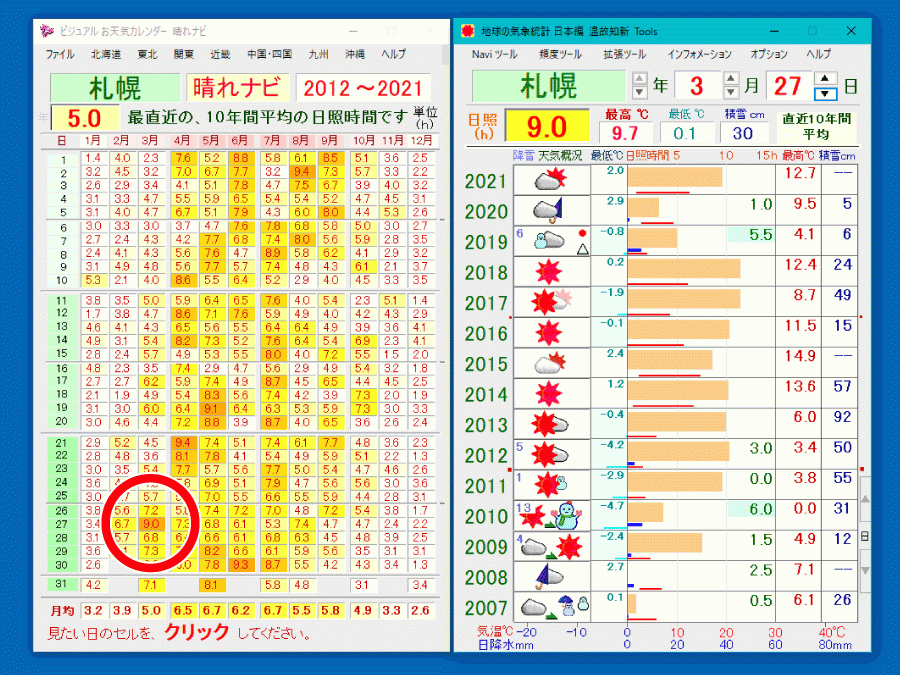Open the オプション menu

(768, 54)
